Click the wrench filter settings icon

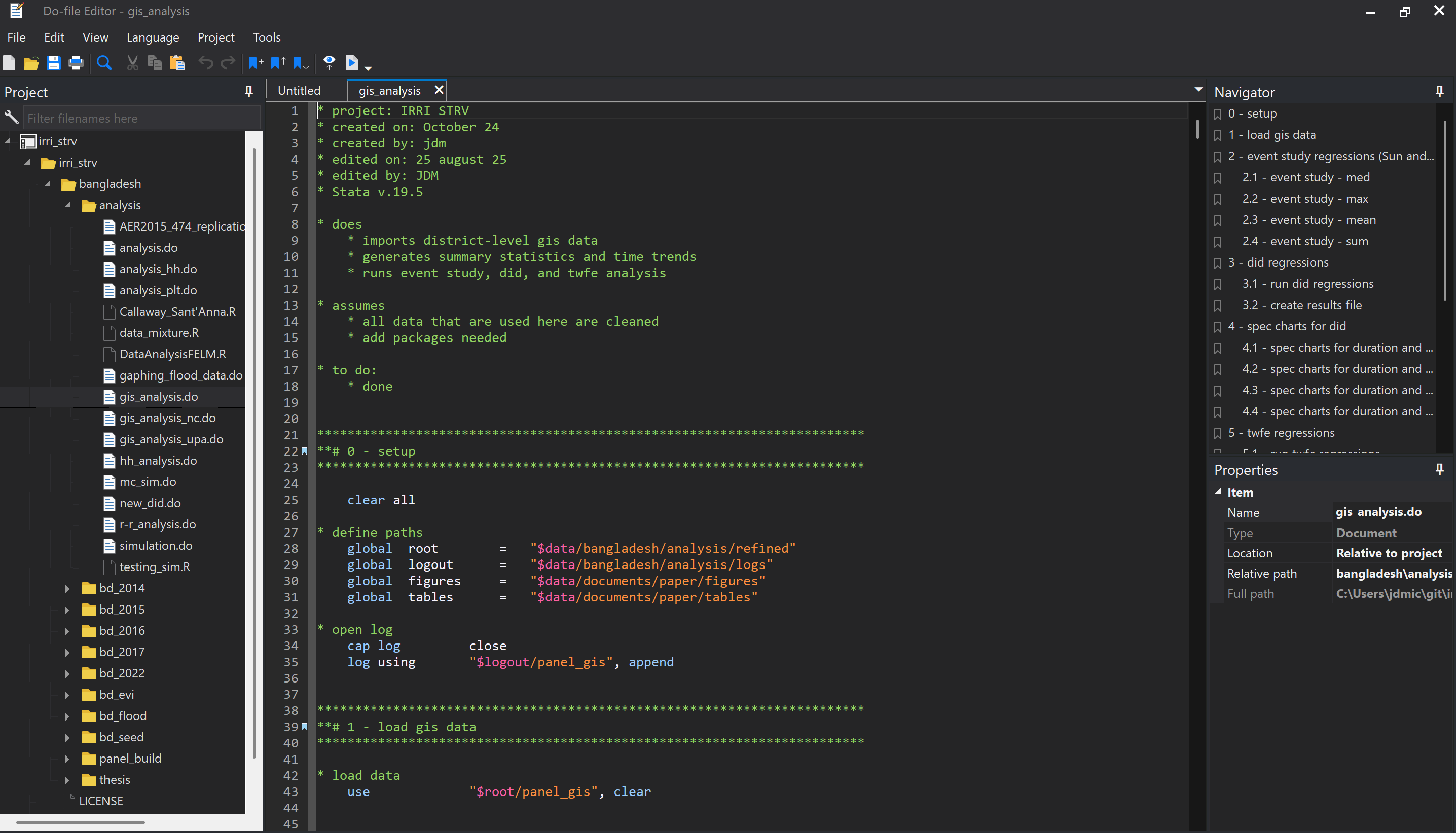pyautogui.click(x=12, y=117)
